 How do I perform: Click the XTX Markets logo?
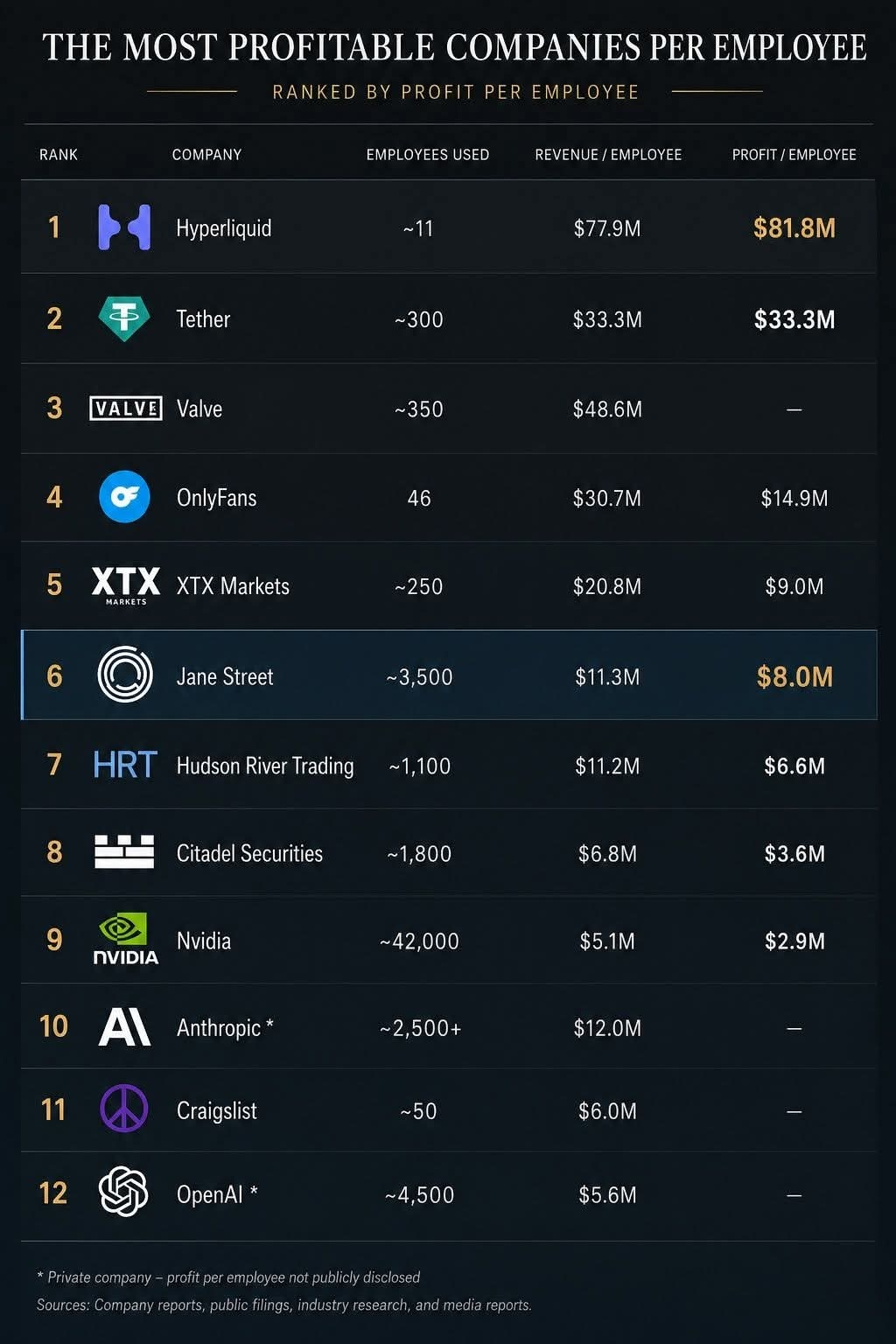(126, 584)
